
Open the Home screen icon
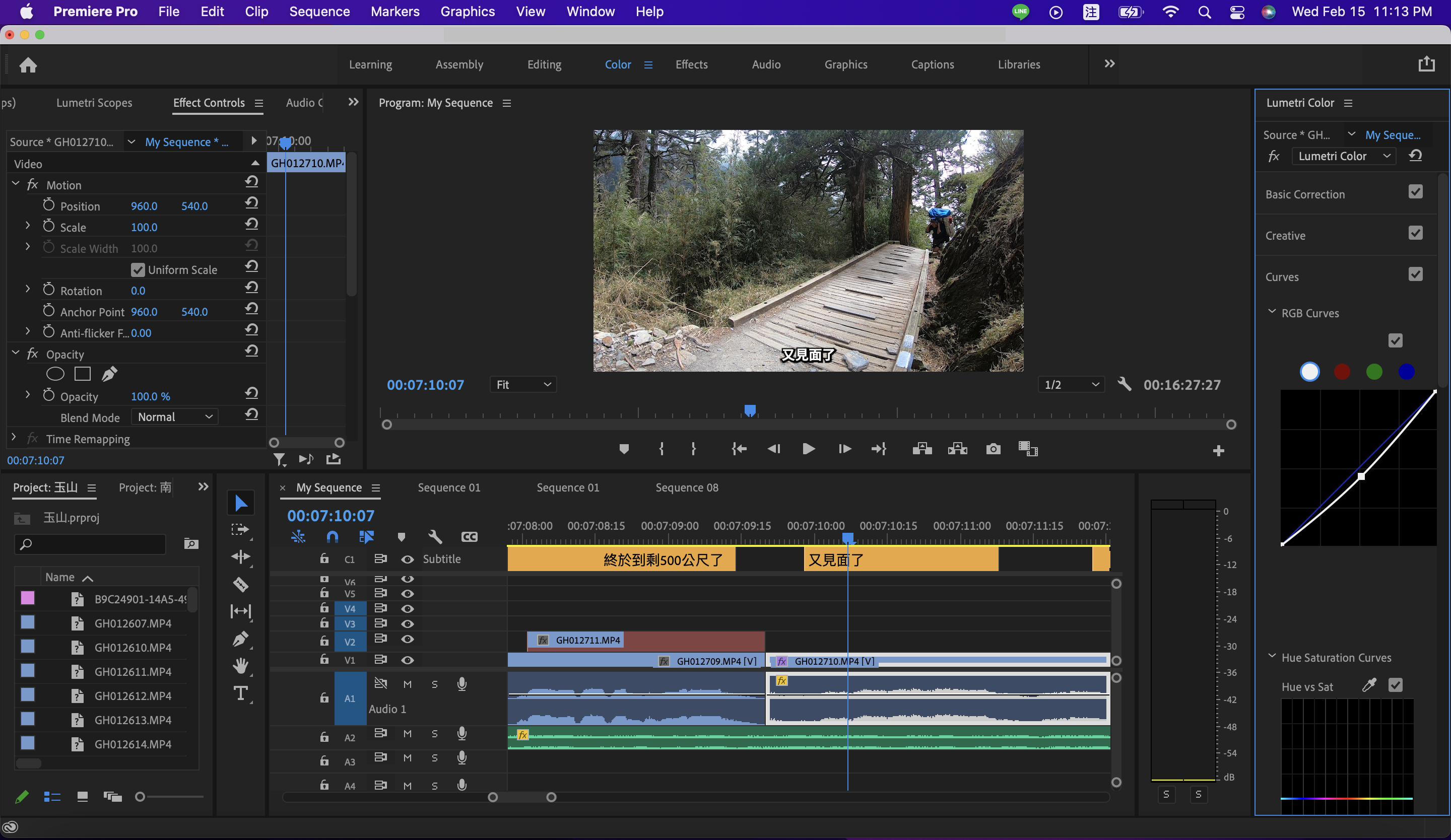(x=28, y=65)
